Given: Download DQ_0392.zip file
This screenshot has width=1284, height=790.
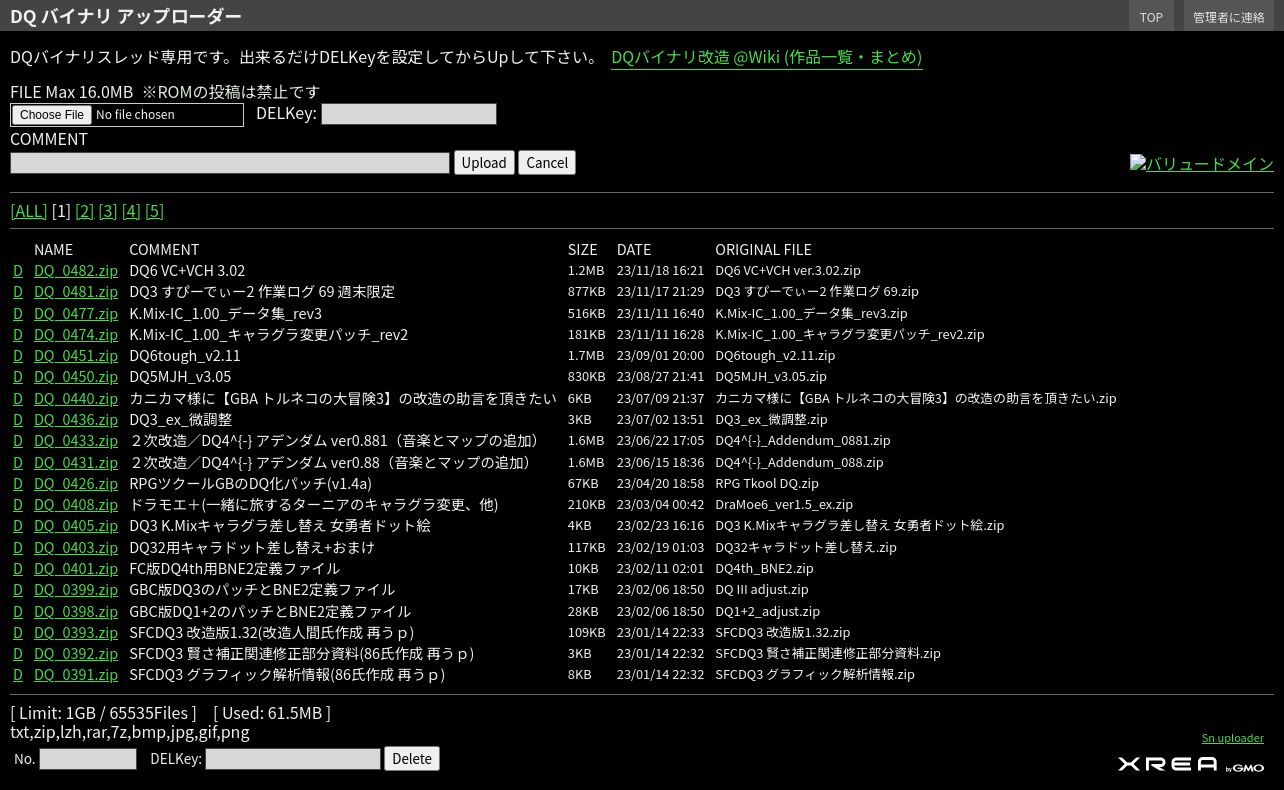Looking at the screenshot, I should coord(76,654).
